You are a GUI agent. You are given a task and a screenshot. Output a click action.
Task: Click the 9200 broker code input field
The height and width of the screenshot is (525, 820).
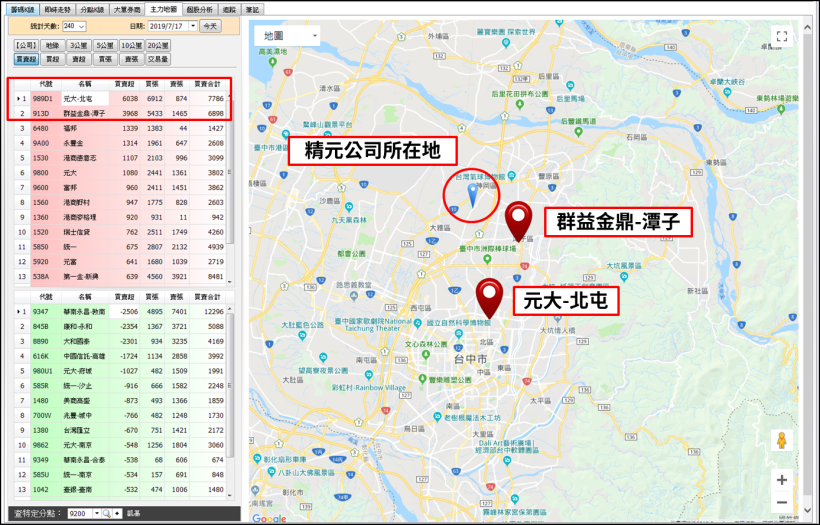click(x=80, y=513)
